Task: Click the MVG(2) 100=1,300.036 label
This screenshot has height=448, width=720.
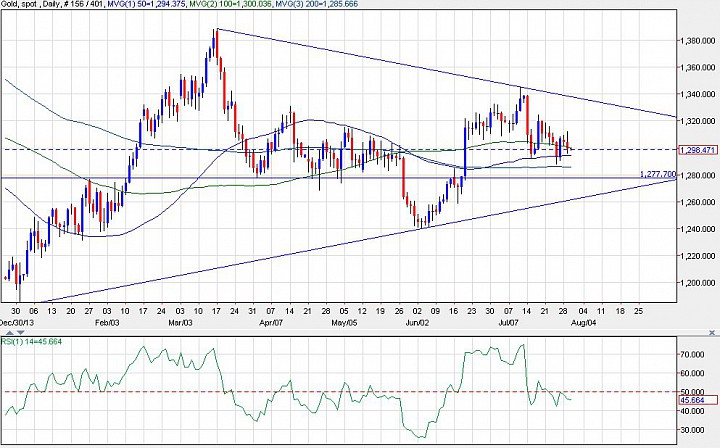Action: point(233,4)
